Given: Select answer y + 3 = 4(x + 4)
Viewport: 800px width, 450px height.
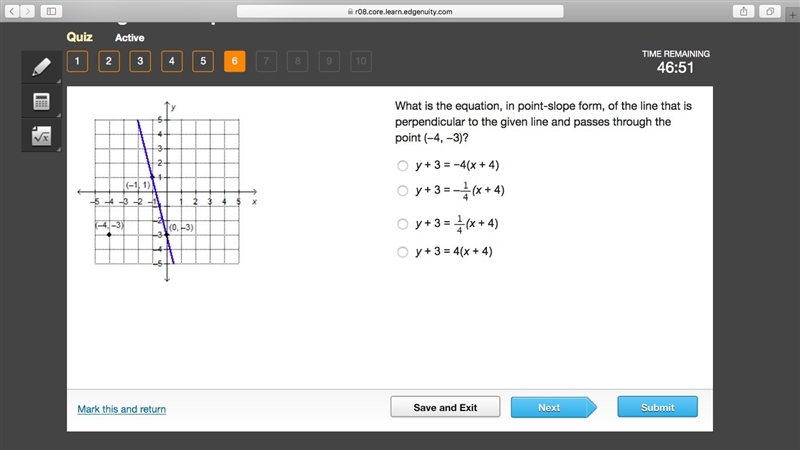Looking at the screenshot, I should 403,252.
